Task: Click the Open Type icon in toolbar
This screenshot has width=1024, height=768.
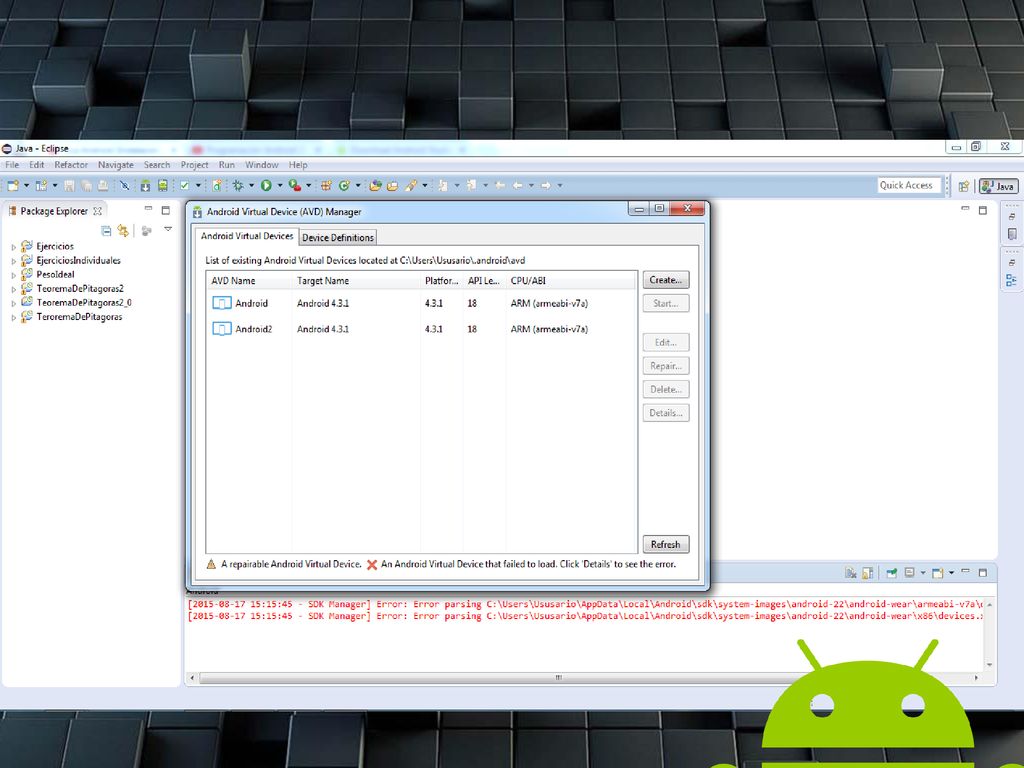Action: pos(375,185)
